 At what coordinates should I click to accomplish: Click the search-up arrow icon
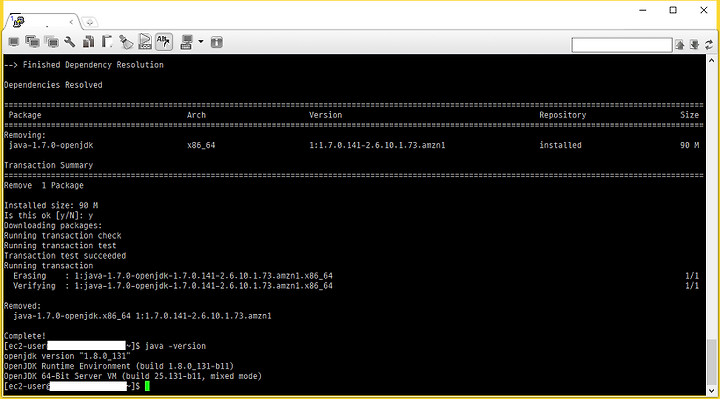click(x=680, y=45)
